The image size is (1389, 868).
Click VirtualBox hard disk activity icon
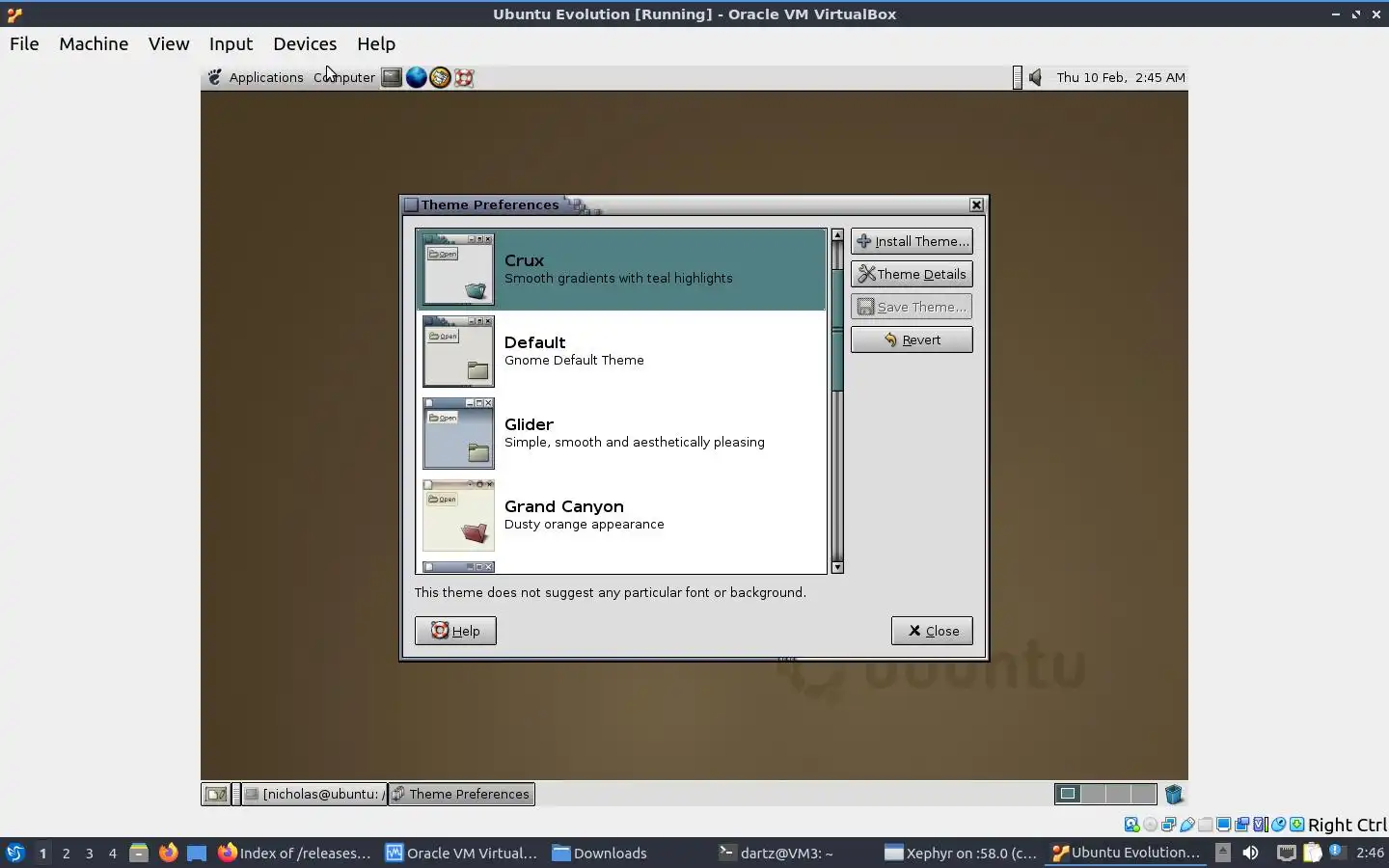coord(1131,825)
